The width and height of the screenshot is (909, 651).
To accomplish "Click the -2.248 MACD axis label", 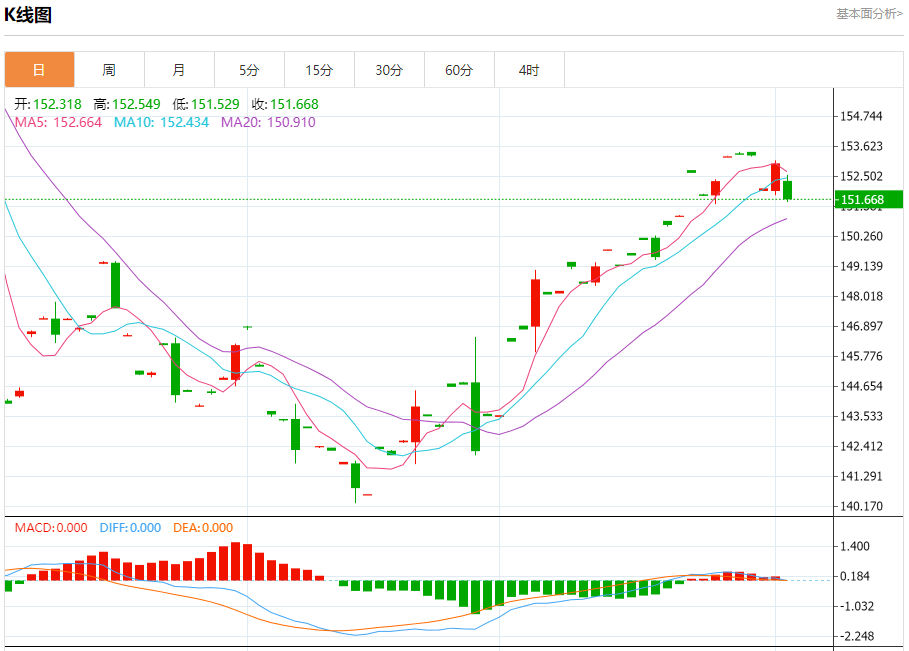I will click(x=857, y=637).
